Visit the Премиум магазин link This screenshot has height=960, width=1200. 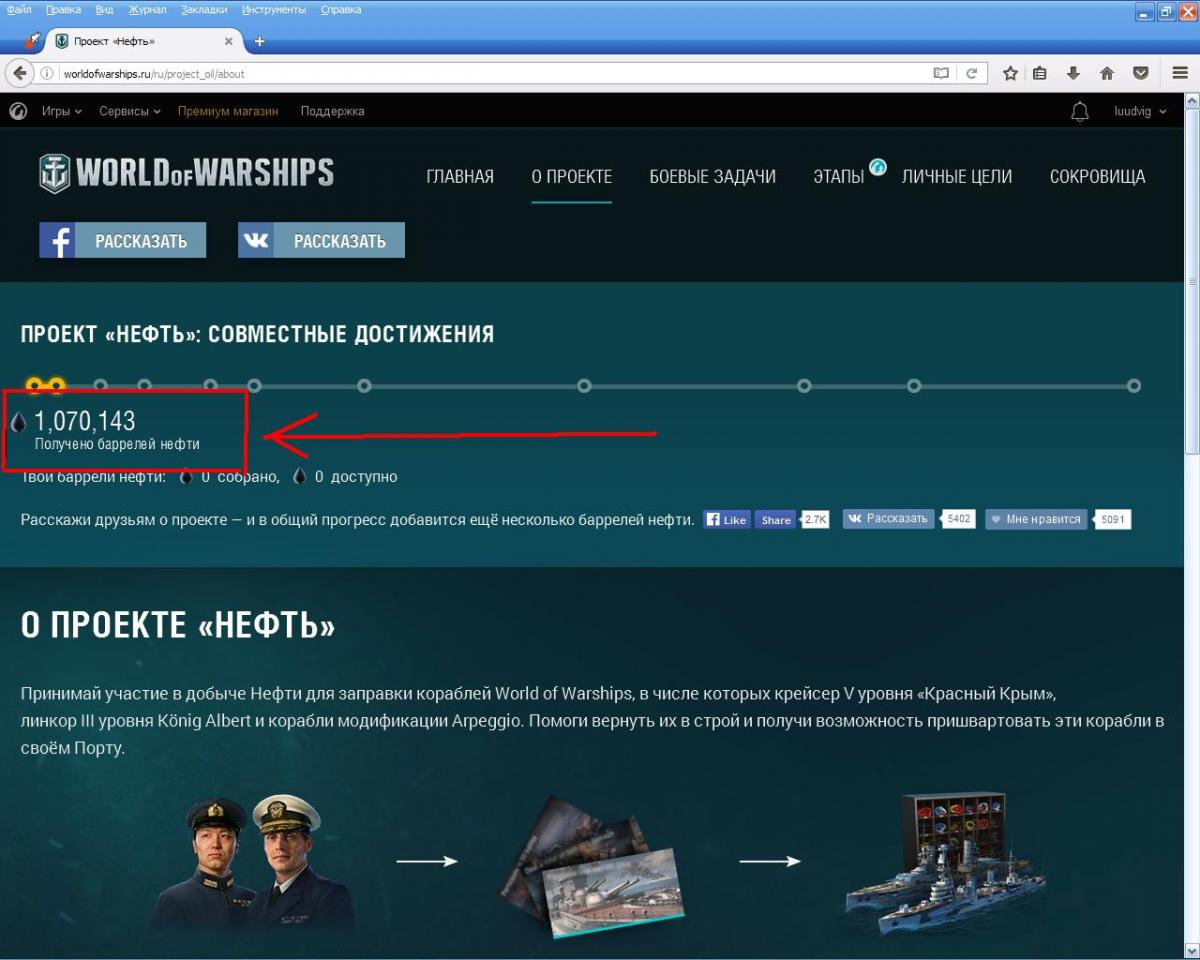pyautogui.click(x=228, y=111)
